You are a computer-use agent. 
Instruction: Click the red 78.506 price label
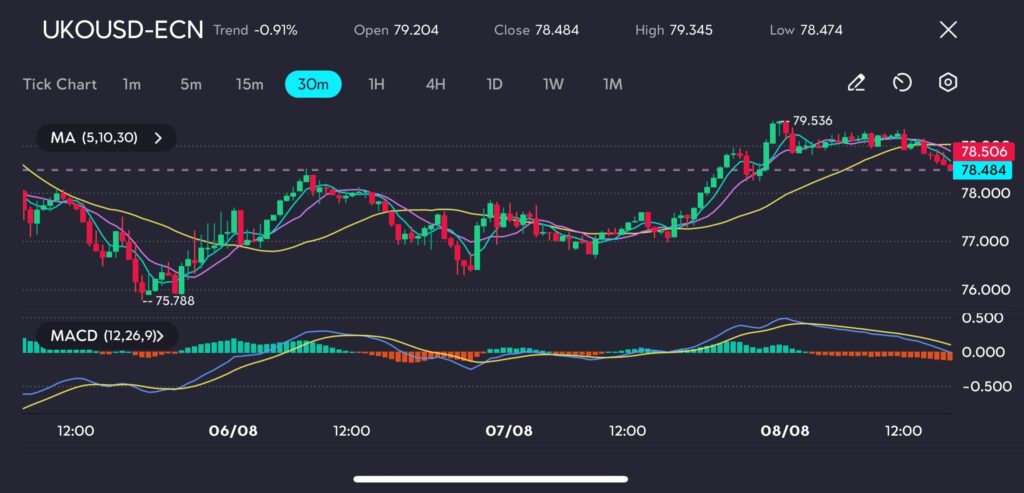tap(983, 152)
